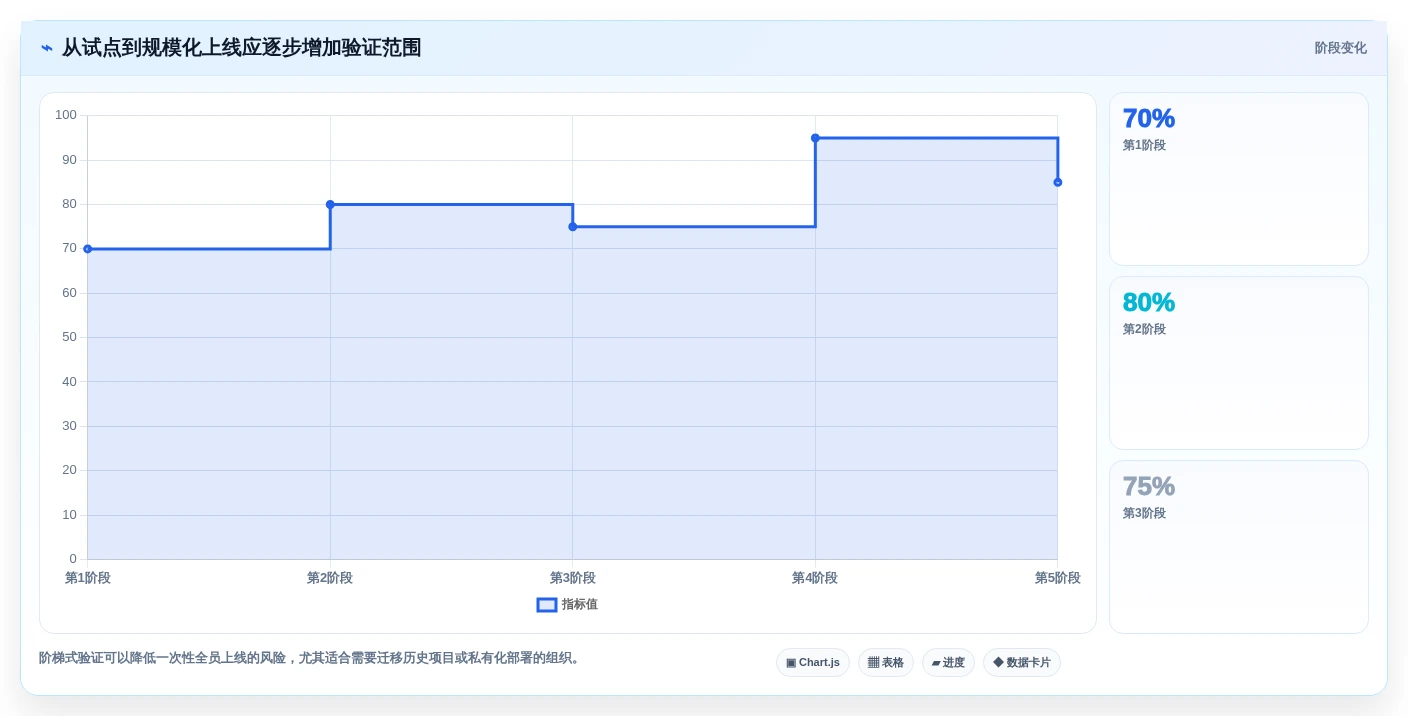Select the 表格 tag chip

pos(886,663)
